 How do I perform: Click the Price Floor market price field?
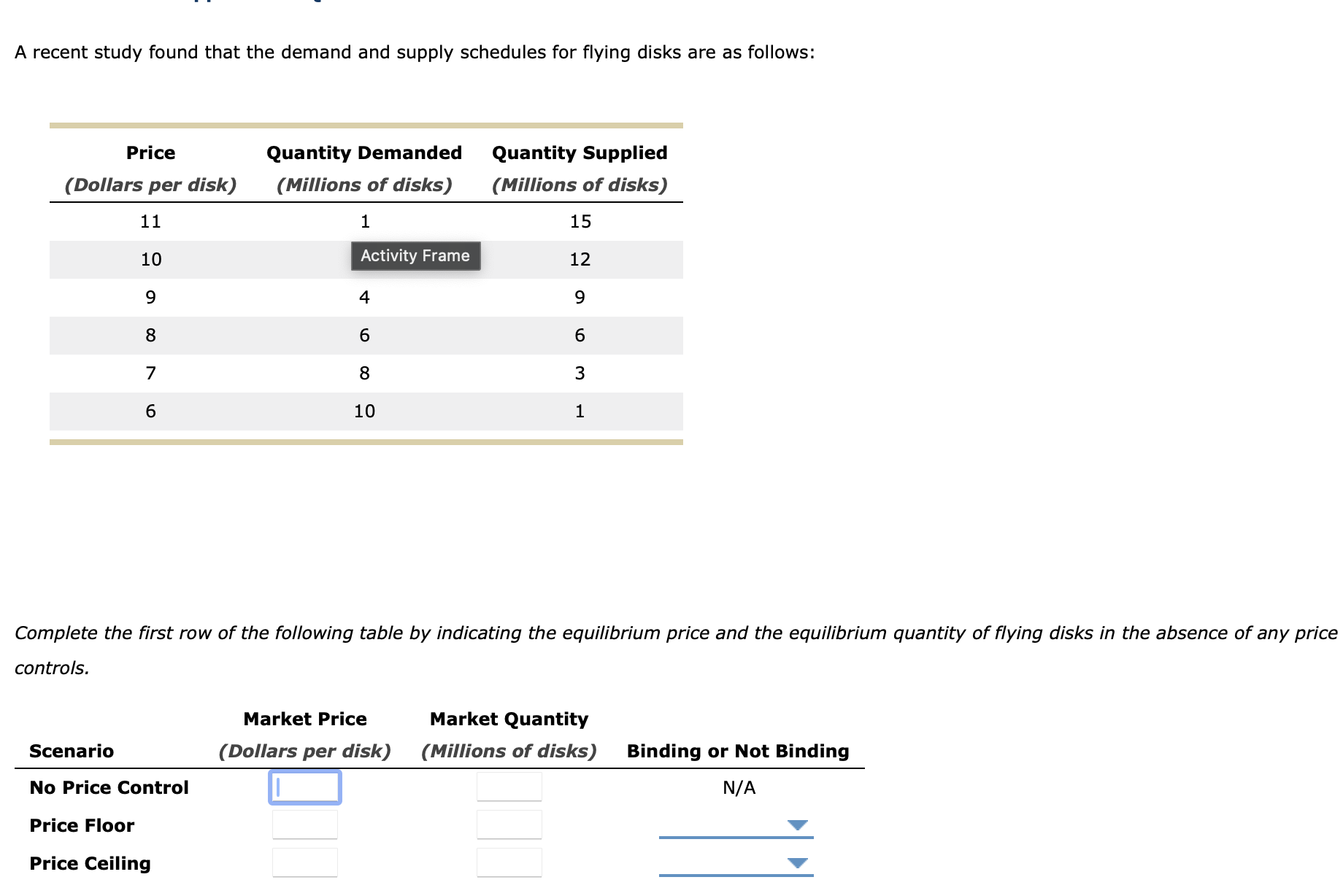click(304, 824)
